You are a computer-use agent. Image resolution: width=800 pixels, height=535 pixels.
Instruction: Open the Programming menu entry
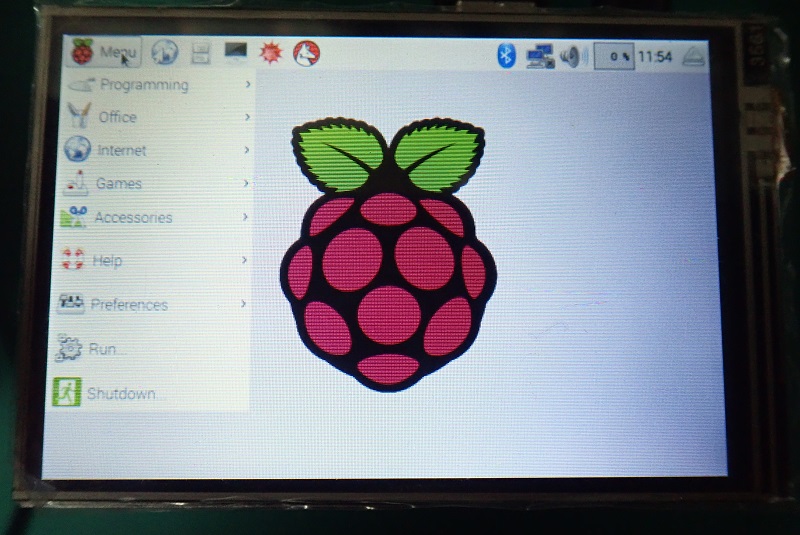[x=159, y=85]
